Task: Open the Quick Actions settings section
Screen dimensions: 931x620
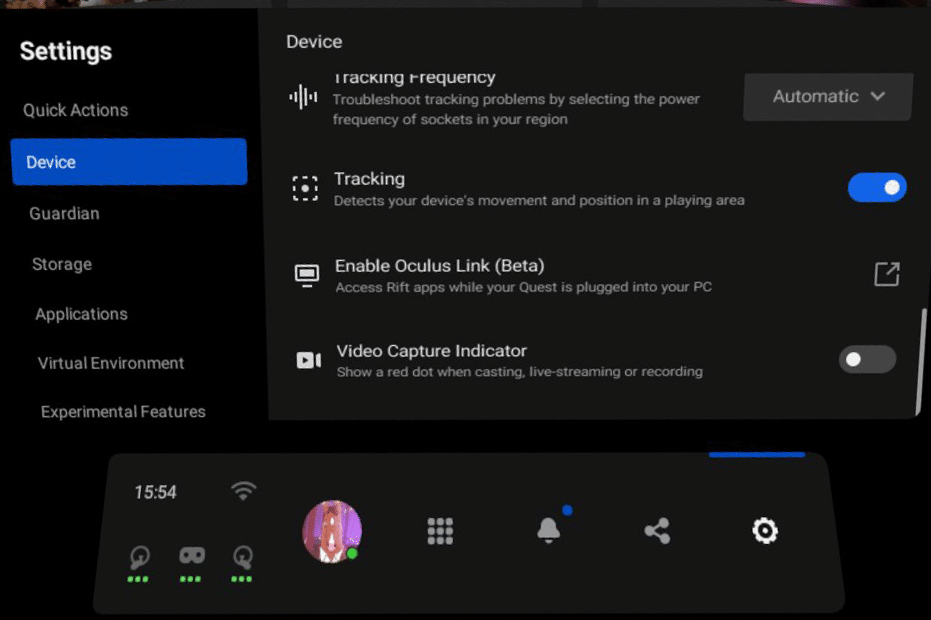Action: click(x=75, y=110)
